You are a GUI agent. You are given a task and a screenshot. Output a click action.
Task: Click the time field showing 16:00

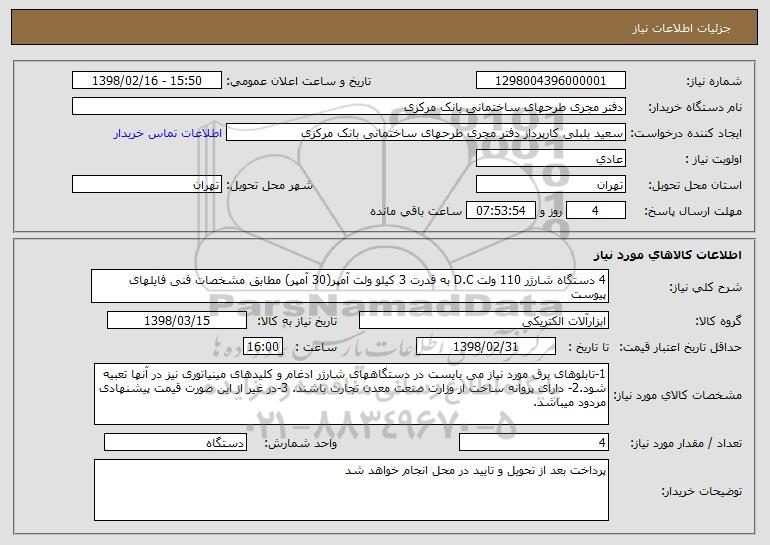263,347
